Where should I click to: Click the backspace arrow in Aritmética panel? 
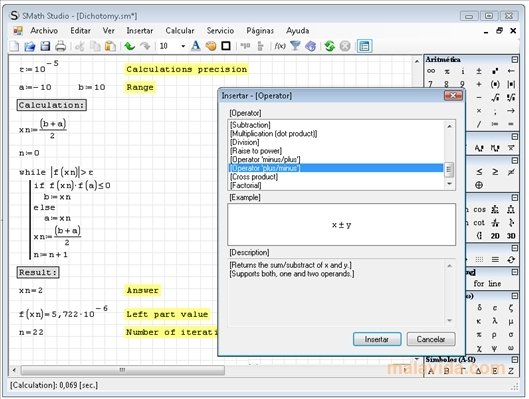tap(511, 71)
